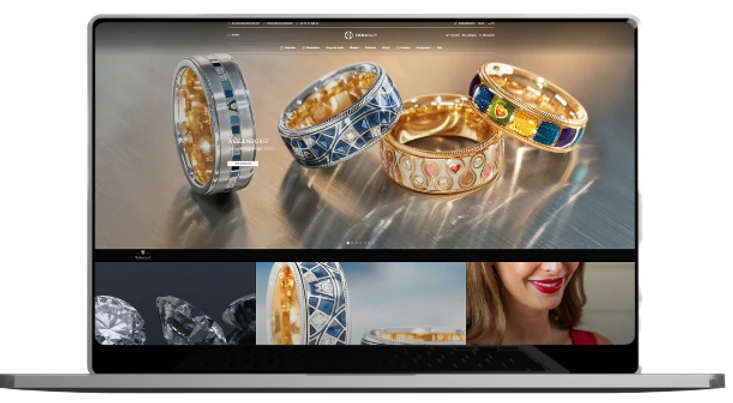
Task: Click the white button under the Wellendorff headline
Action: tap(242, 164)
